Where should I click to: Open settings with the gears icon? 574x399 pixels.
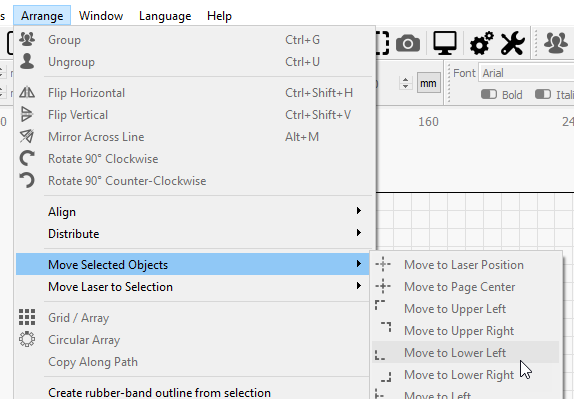point(481,43)
